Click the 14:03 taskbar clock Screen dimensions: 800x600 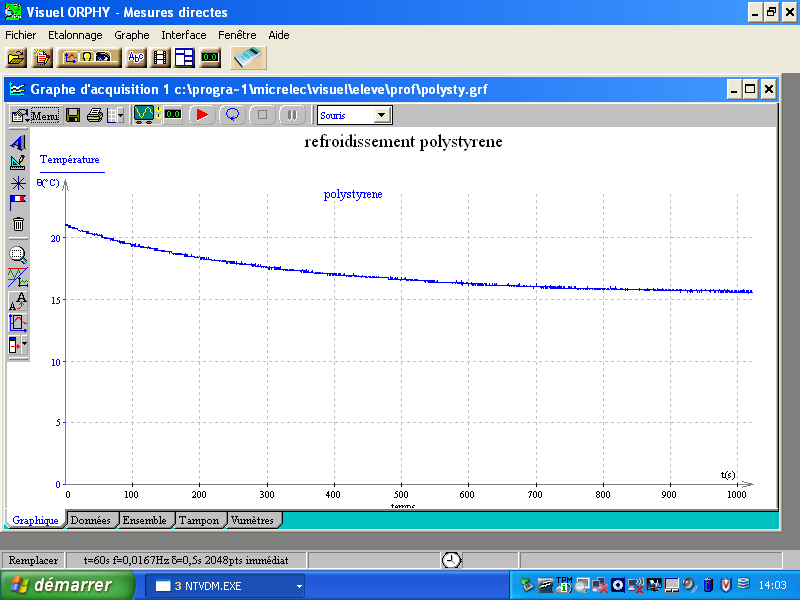[x=772, y=585]
